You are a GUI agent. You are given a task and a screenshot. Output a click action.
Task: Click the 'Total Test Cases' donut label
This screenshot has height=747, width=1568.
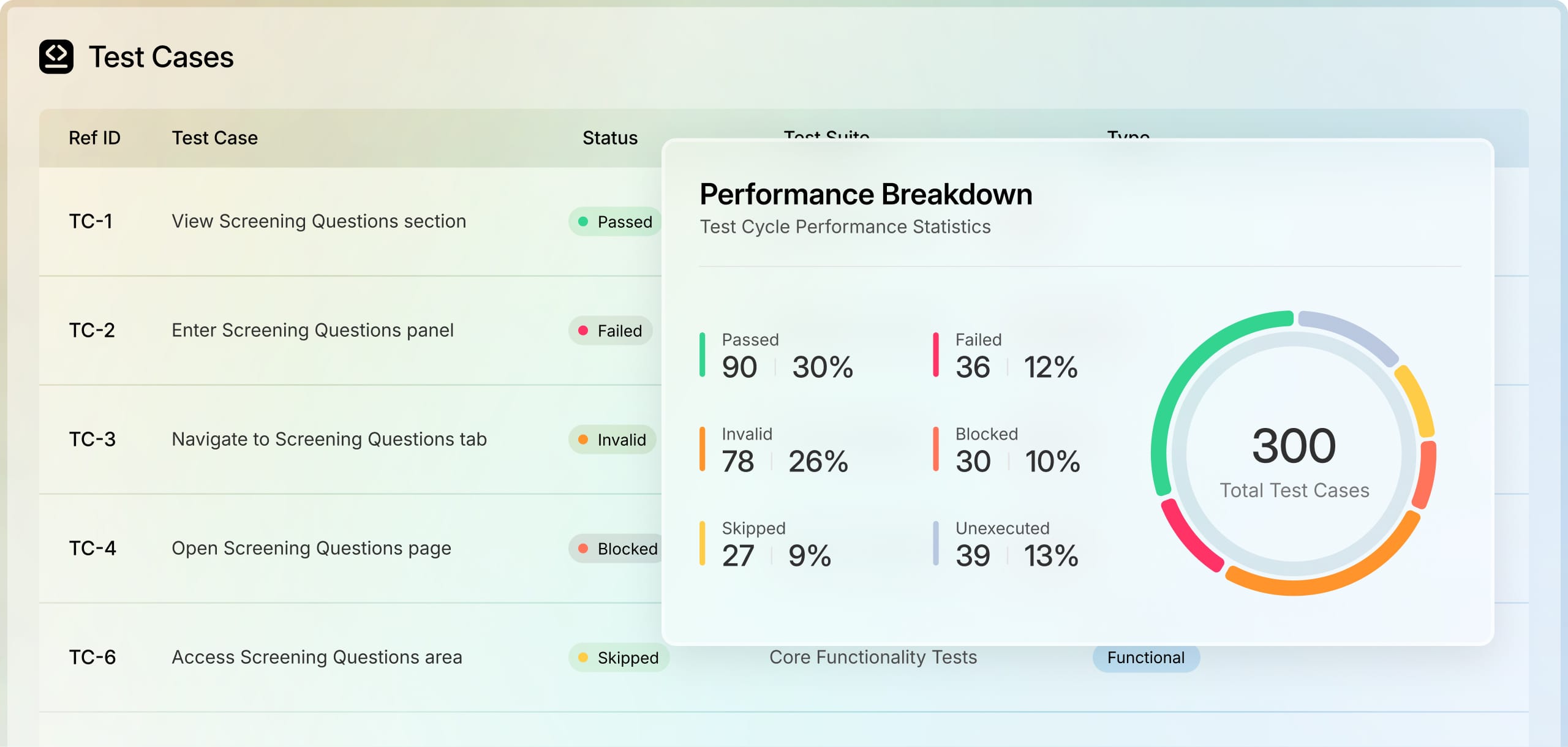[1294, 490]
